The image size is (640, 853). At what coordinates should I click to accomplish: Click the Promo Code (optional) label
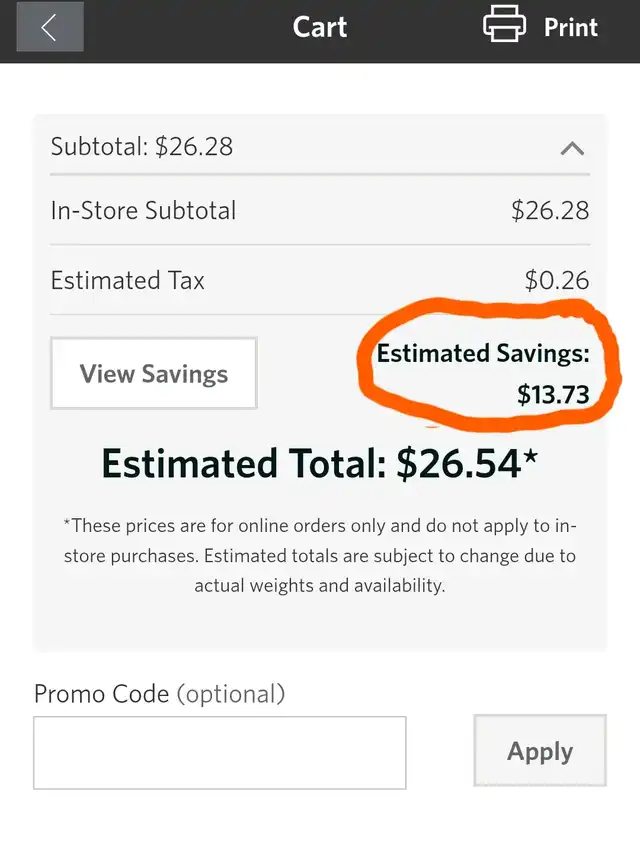coord(159,694)
